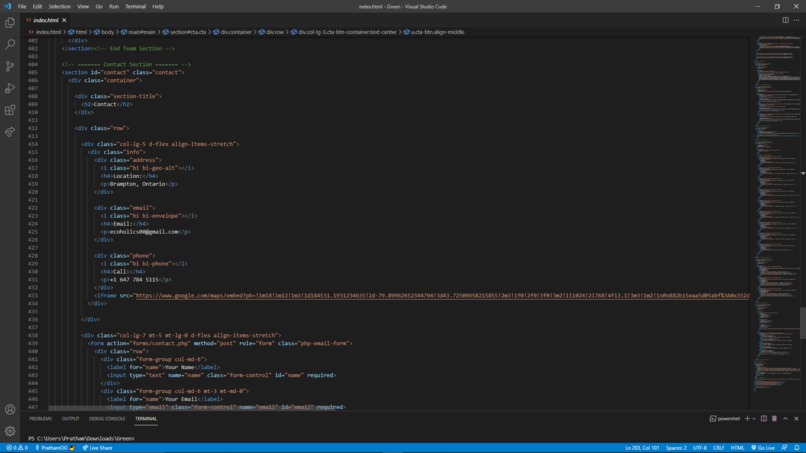Open the Accounts menu icon
The width and height of the screenshot is (806, 453).
click(x=10, y=409)
